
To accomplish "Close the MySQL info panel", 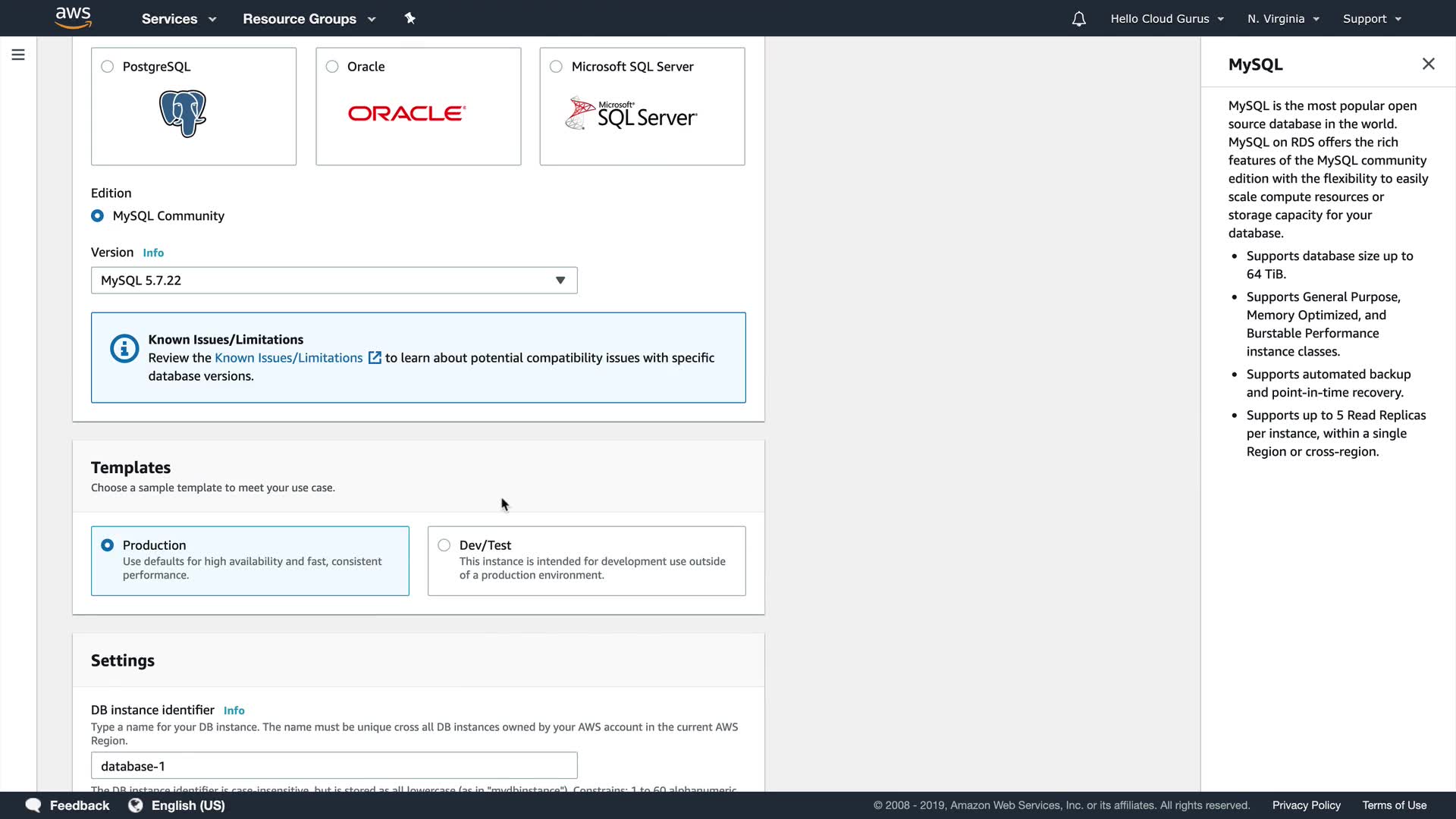I will click(x=1428, y=64).
